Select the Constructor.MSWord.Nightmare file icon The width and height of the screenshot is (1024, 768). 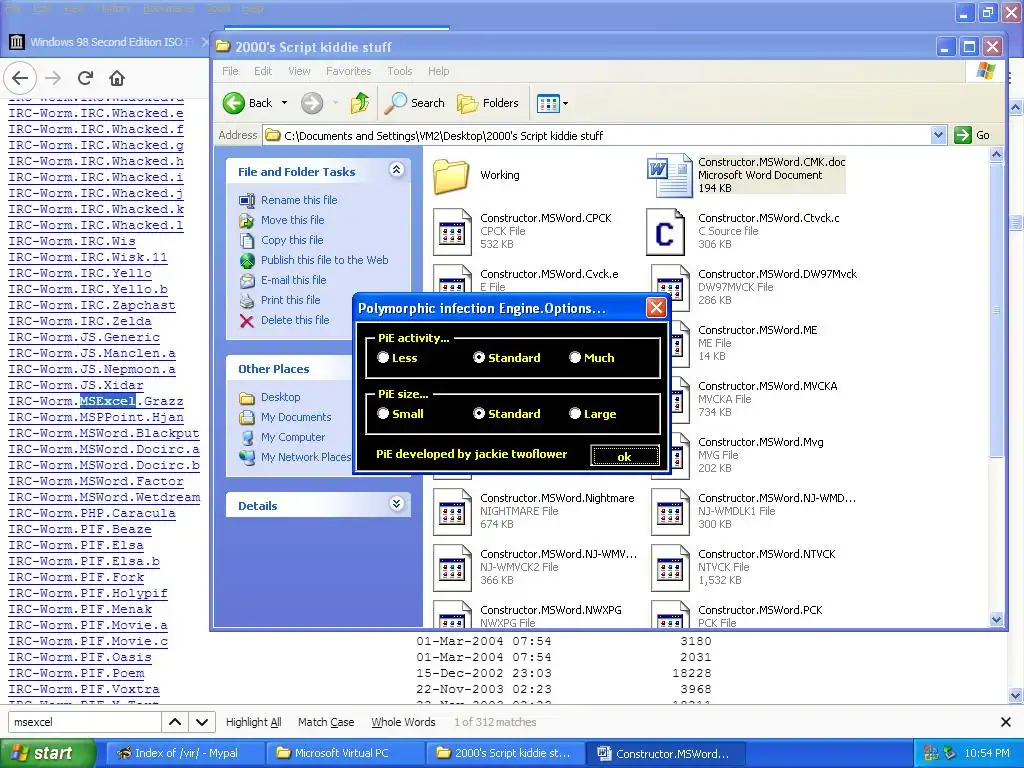tap(452, 511)
